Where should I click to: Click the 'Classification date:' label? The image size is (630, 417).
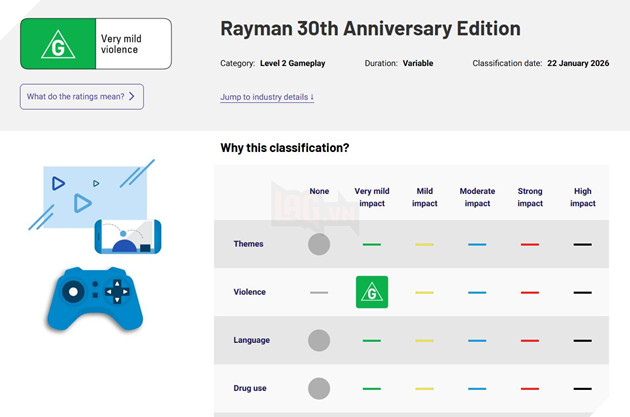(507, 63)
